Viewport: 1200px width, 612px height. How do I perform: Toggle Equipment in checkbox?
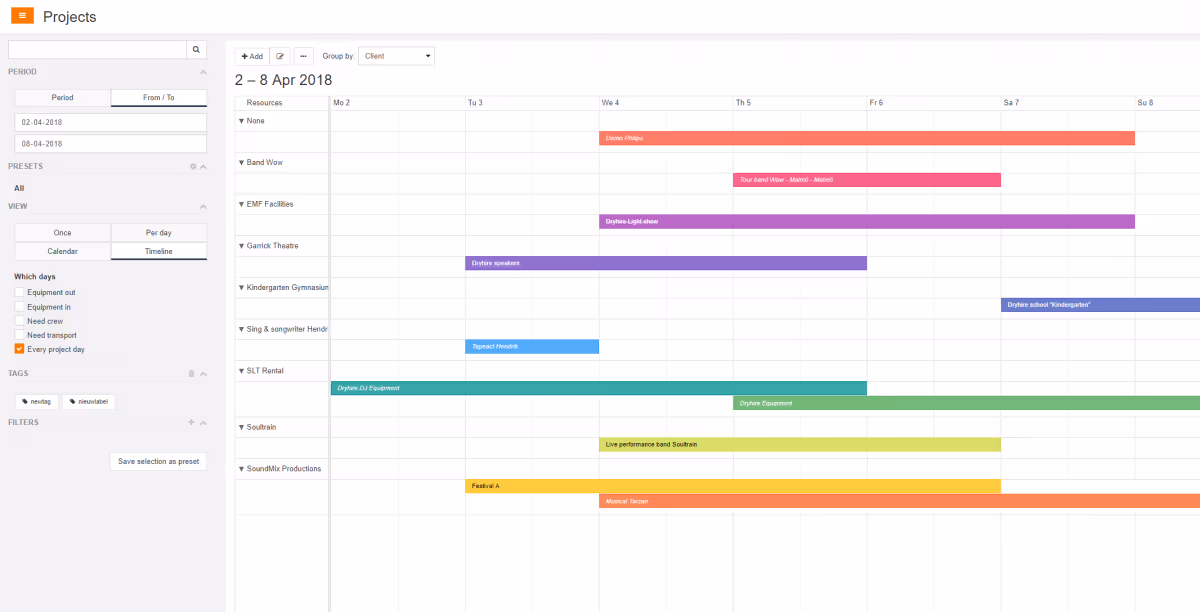19,307
